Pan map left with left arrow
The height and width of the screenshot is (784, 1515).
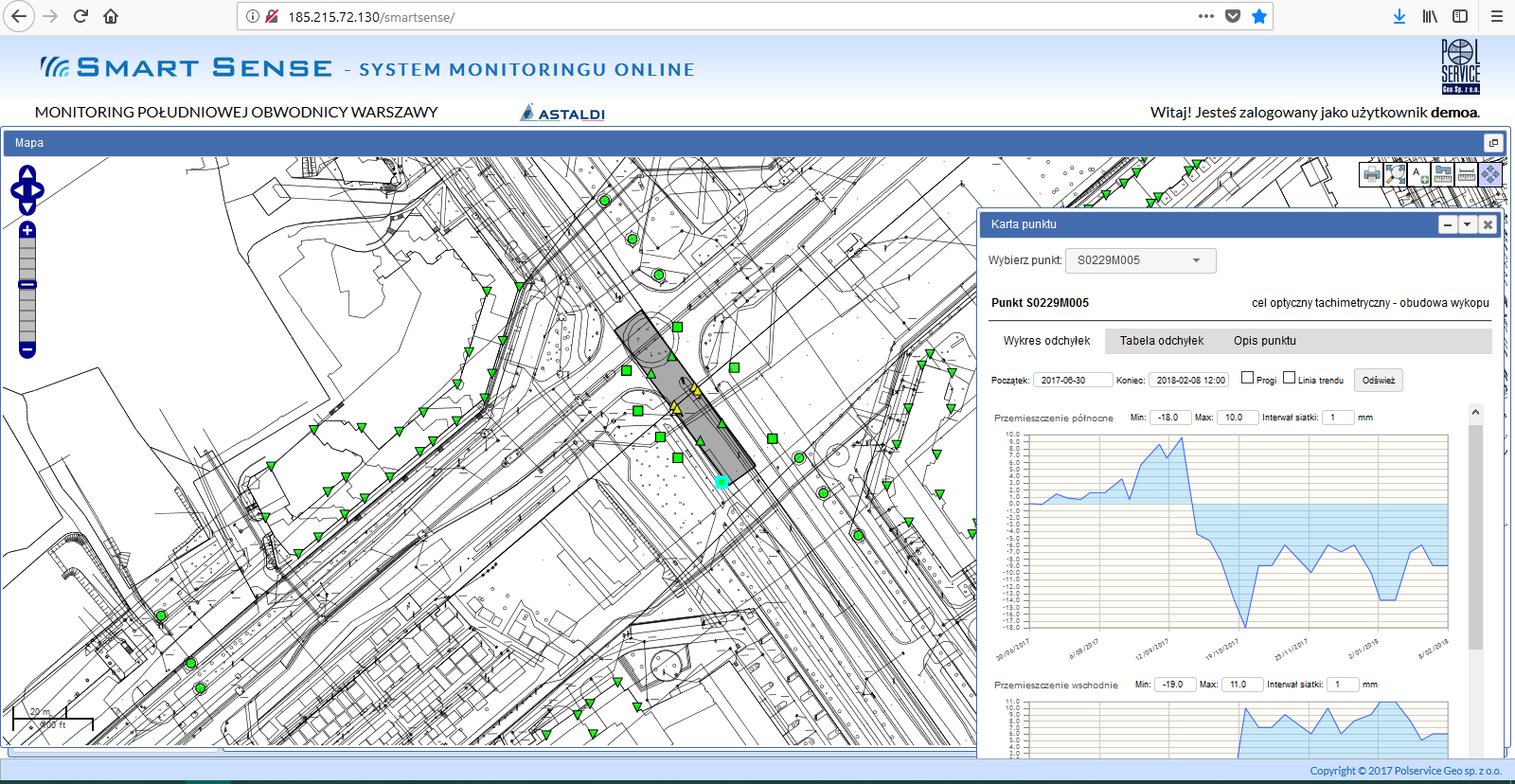pyautogui.click(x=16, y=190)
